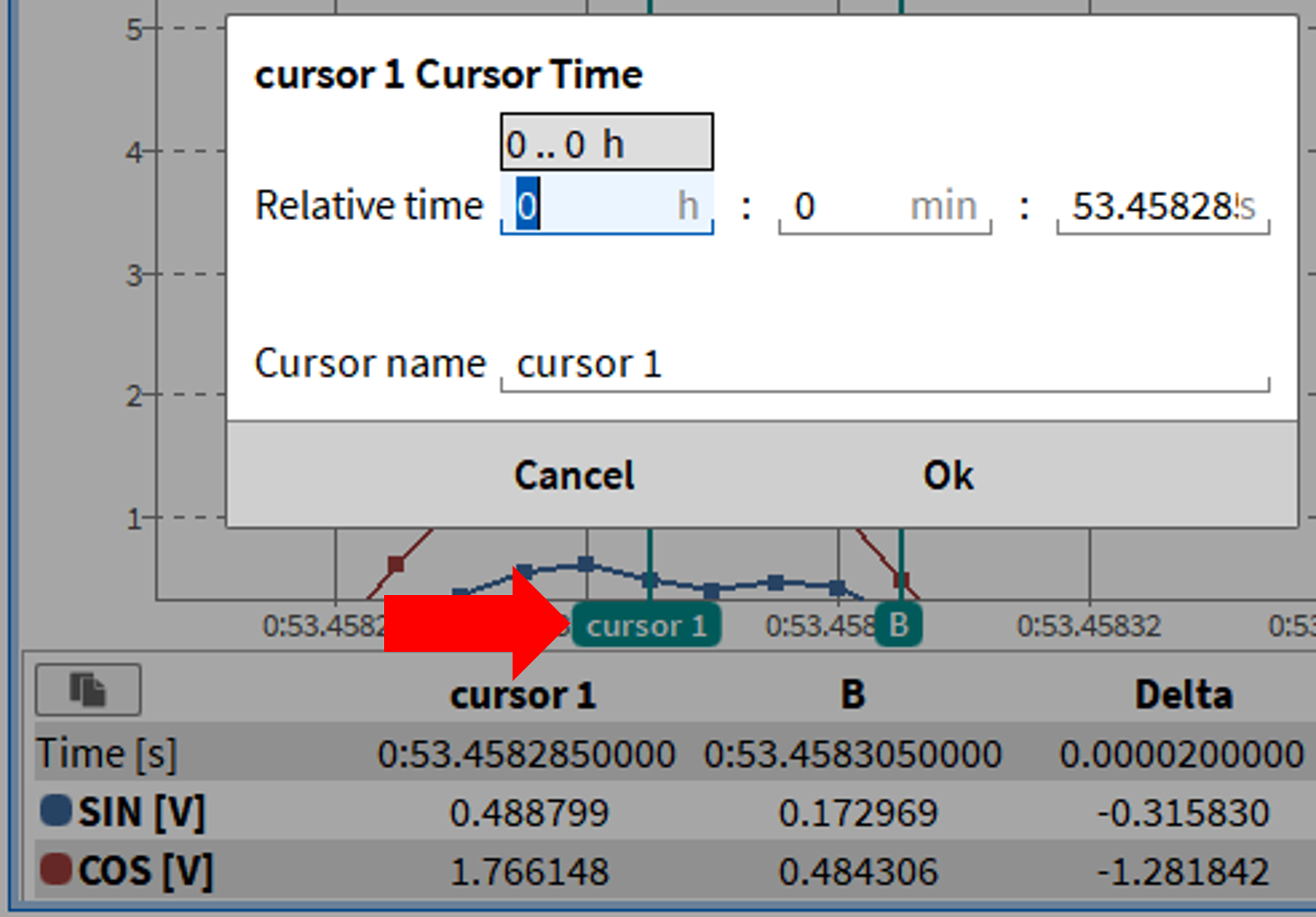This screenshot has height=917, width=1316.
Task: Select the blue SIN channel color dot
Action: click(x=56, y=810)
